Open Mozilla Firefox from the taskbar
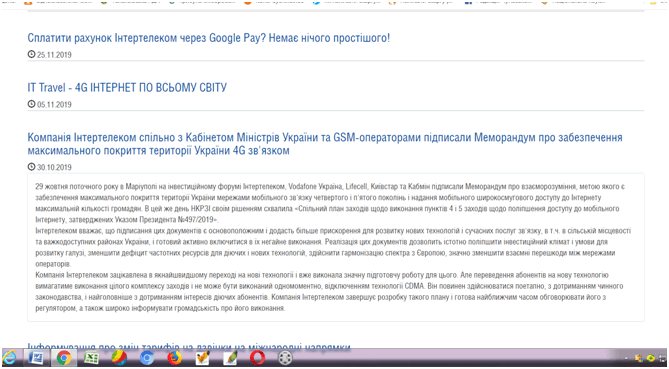 coord(175,357)
